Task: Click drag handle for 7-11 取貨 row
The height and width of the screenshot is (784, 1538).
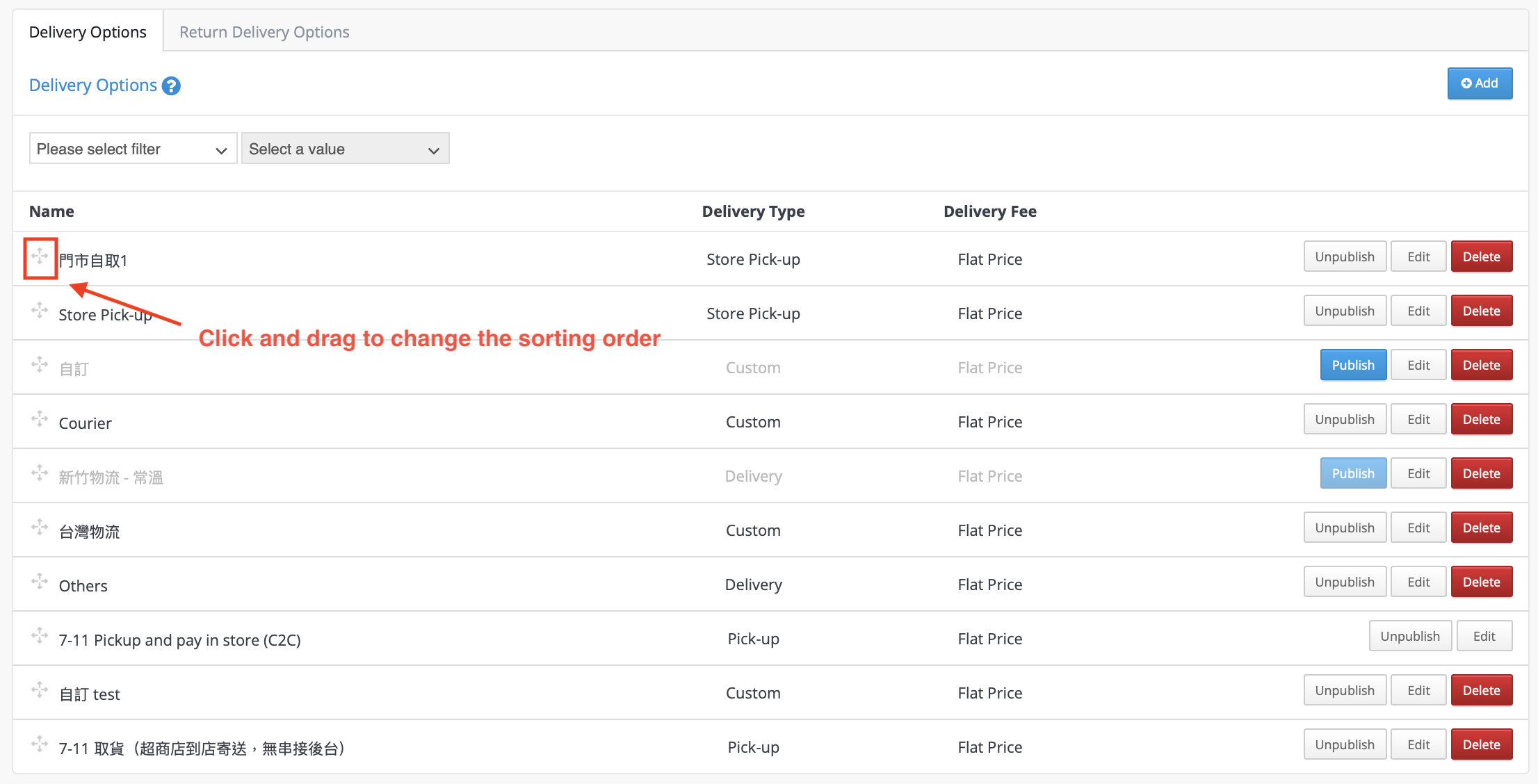Action: point(40,744)
